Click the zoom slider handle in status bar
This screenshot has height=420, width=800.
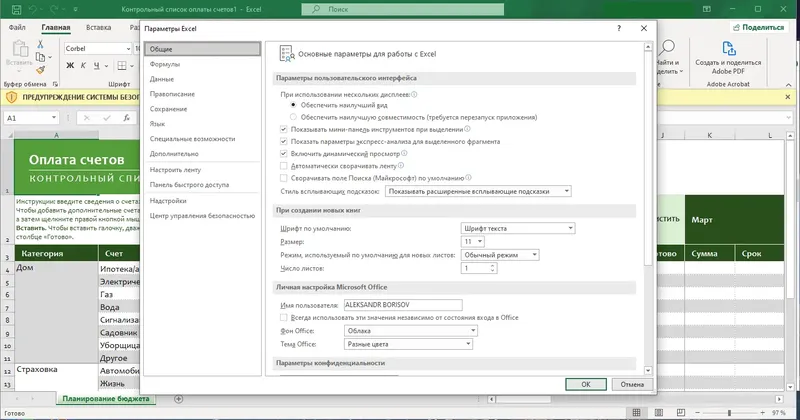730,412
